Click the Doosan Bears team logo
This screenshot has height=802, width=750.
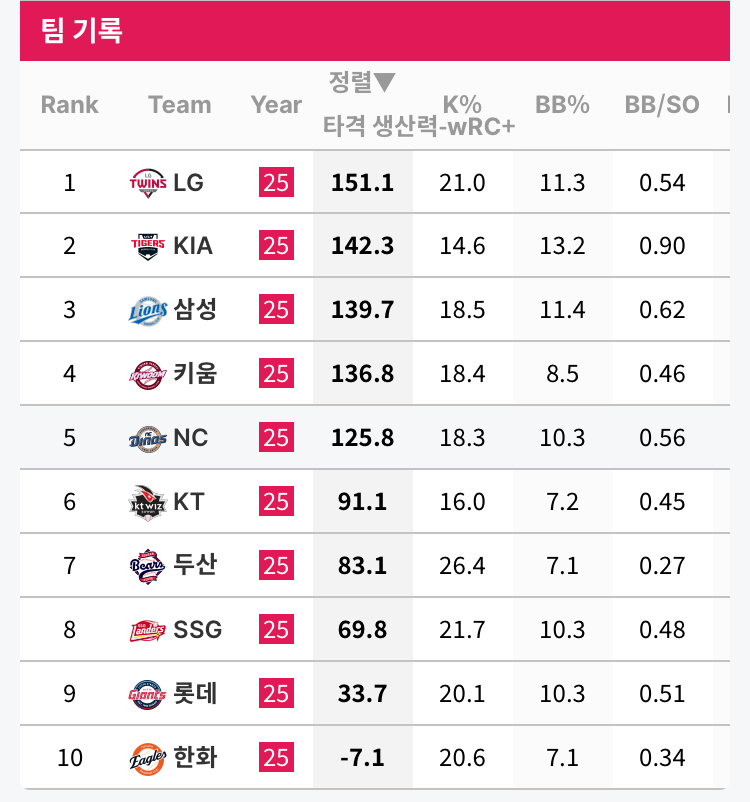coord(148,566)
